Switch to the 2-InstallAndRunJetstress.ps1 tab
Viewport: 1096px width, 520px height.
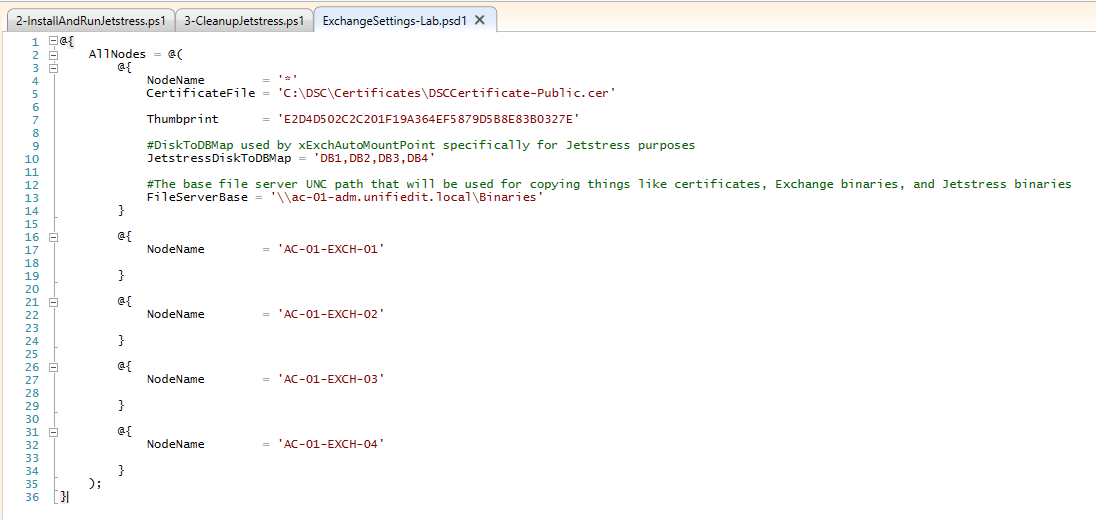click(90, 20)
